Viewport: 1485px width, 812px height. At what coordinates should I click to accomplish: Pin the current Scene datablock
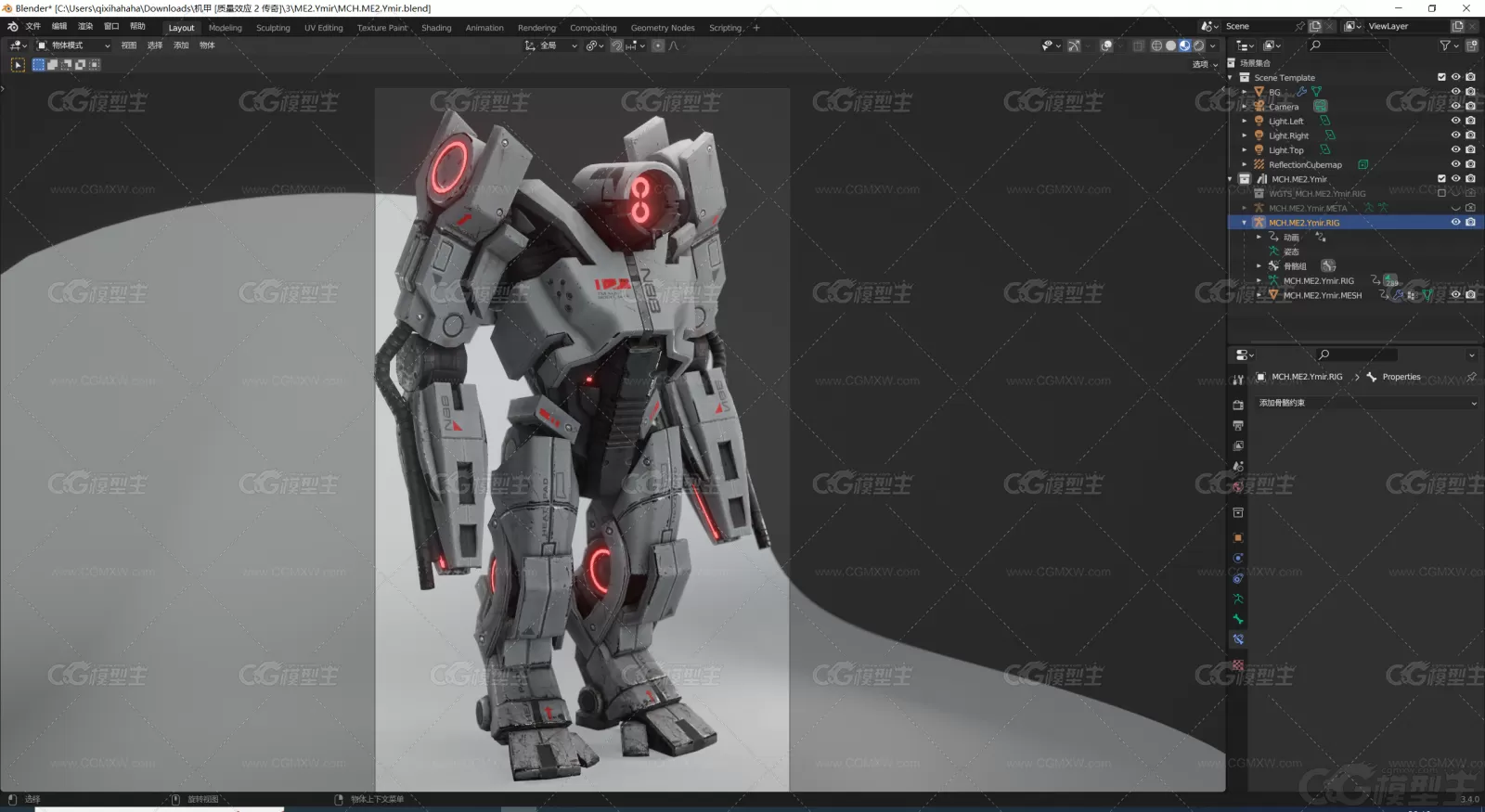click(x=1300, y=26)
